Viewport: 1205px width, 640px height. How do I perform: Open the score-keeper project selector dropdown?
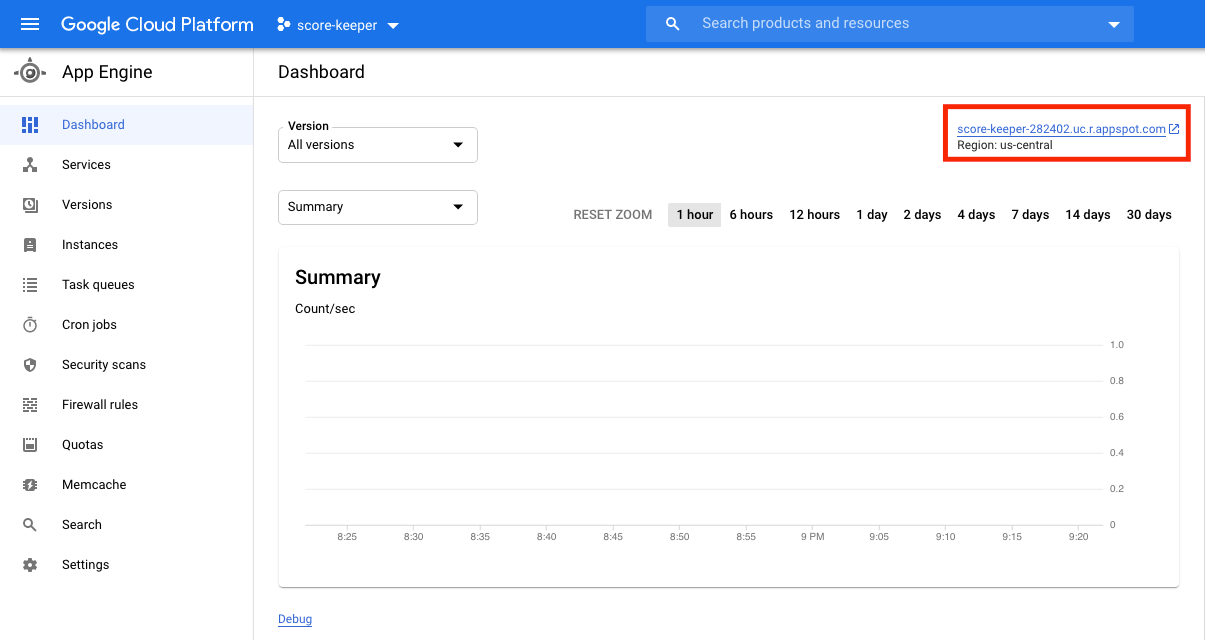pos(339,25)
